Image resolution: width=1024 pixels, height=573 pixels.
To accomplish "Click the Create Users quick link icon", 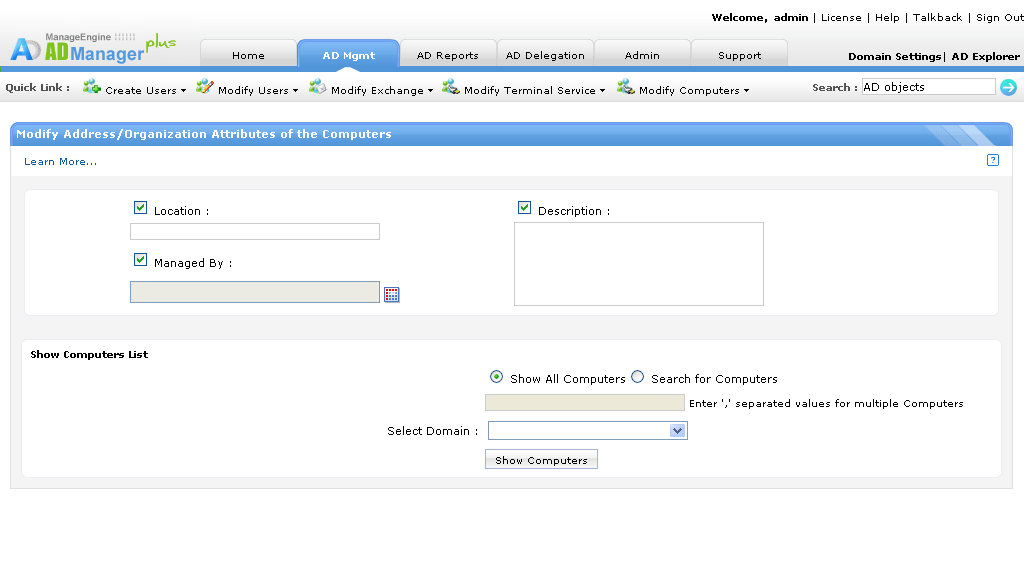I will pos(92,88).
